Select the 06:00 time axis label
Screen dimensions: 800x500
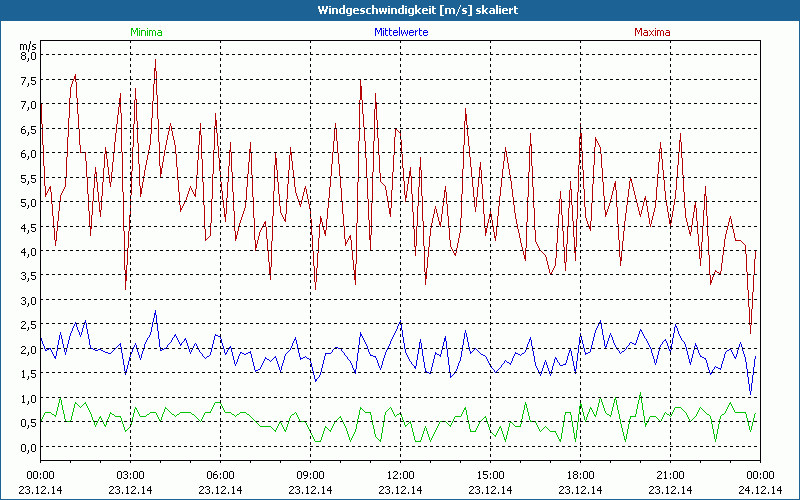221,475
